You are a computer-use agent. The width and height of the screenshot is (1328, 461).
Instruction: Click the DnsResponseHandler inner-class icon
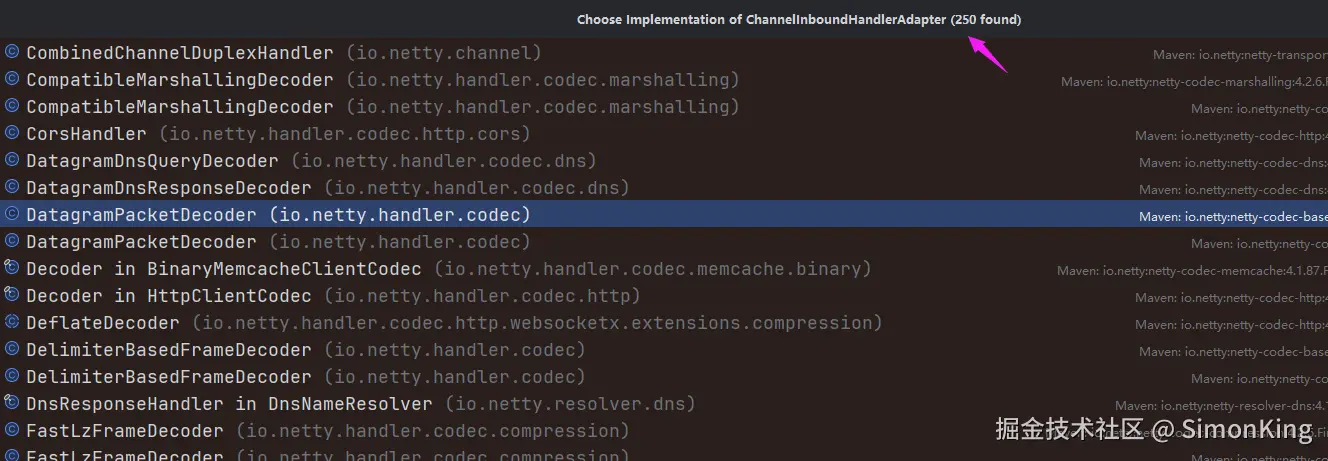click(x=12, y=403)
